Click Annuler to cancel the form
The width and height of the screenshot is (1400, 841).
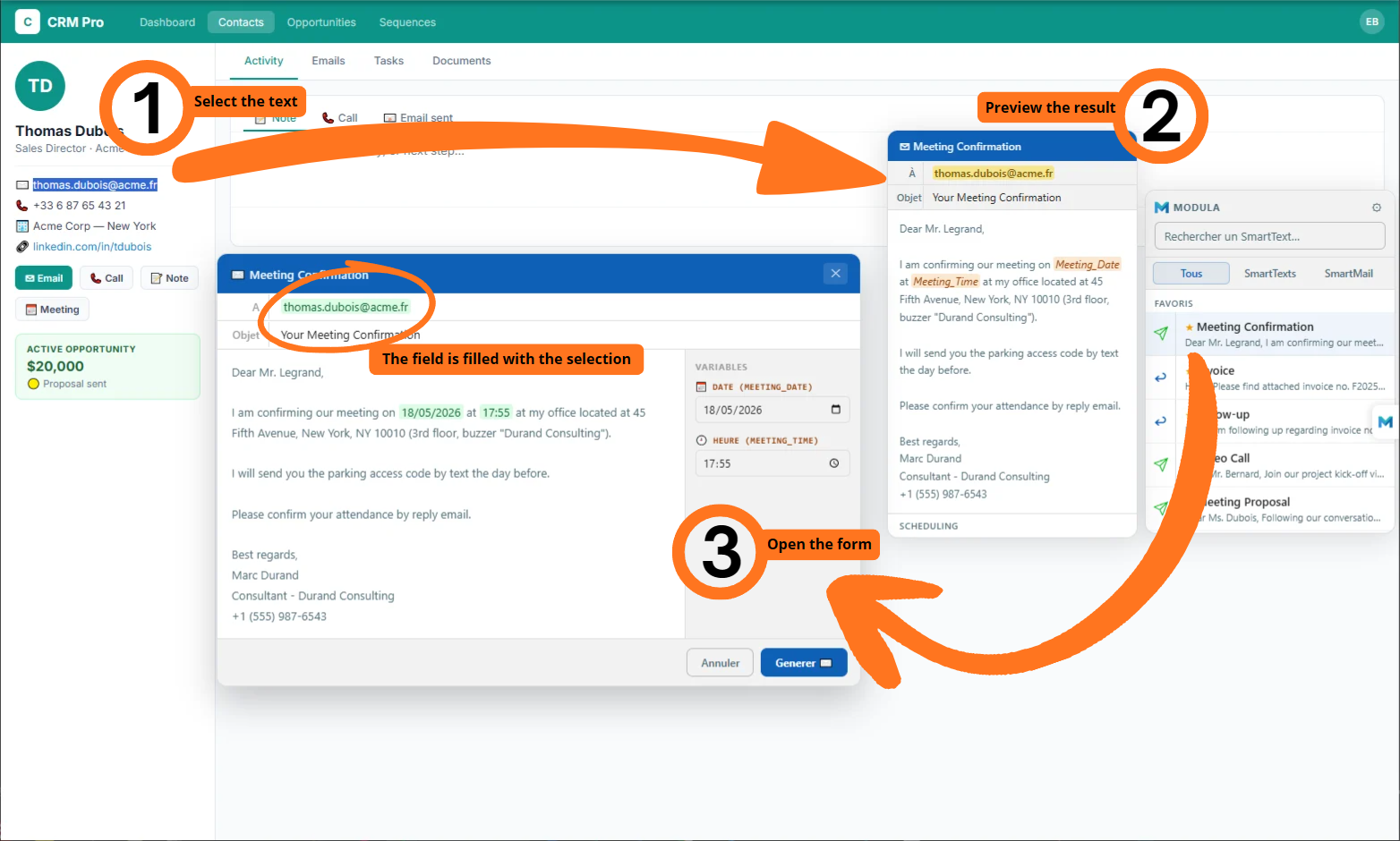[720, 663]
